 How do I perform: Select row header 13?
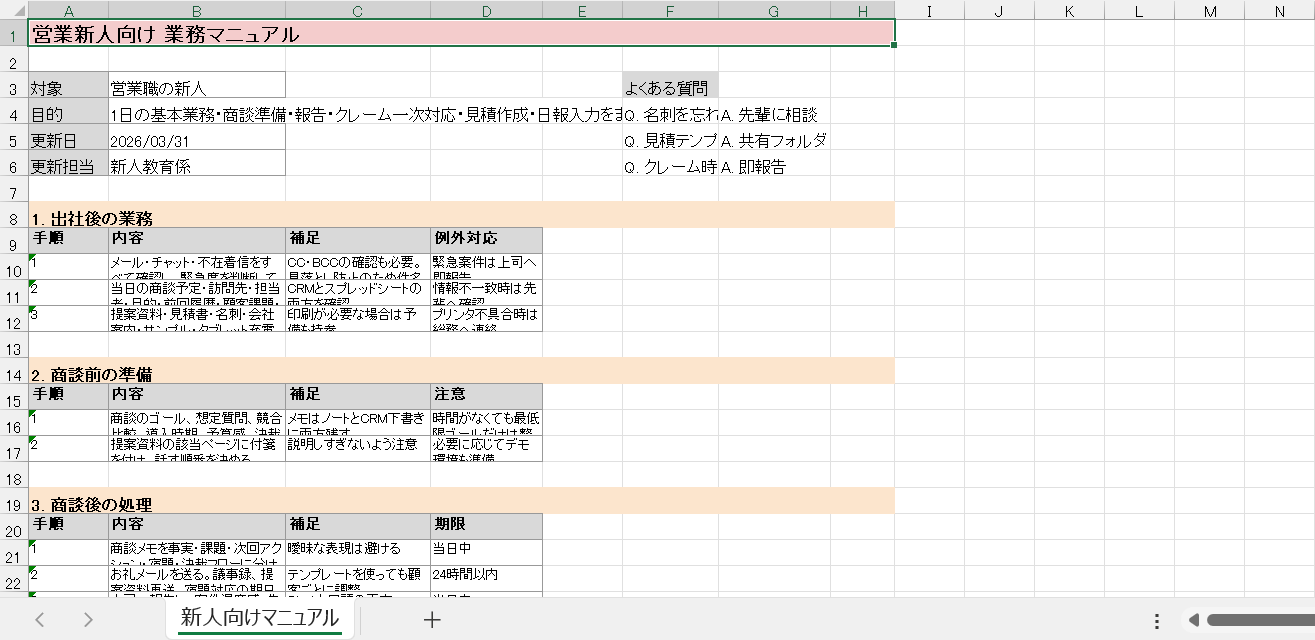14,345
